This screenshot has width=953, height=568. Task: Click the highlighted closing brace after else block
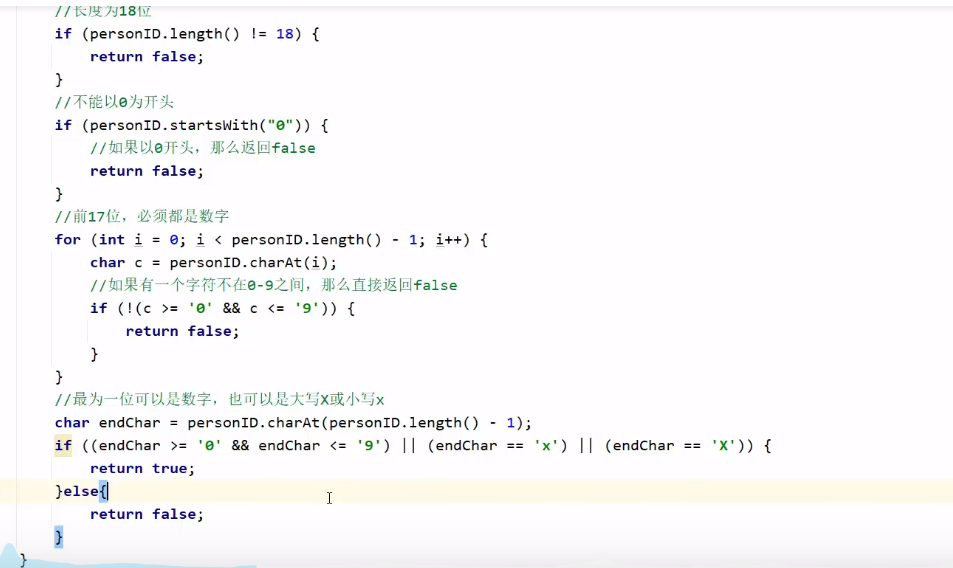(58, 537)
